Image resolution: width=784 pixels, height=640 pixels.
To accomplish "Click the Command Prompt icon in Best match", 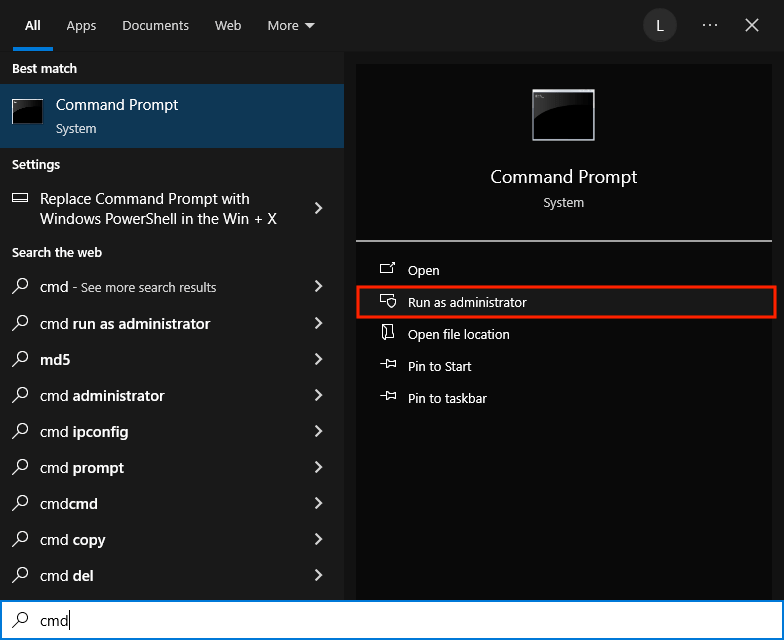I will click(x=27, y=112).
